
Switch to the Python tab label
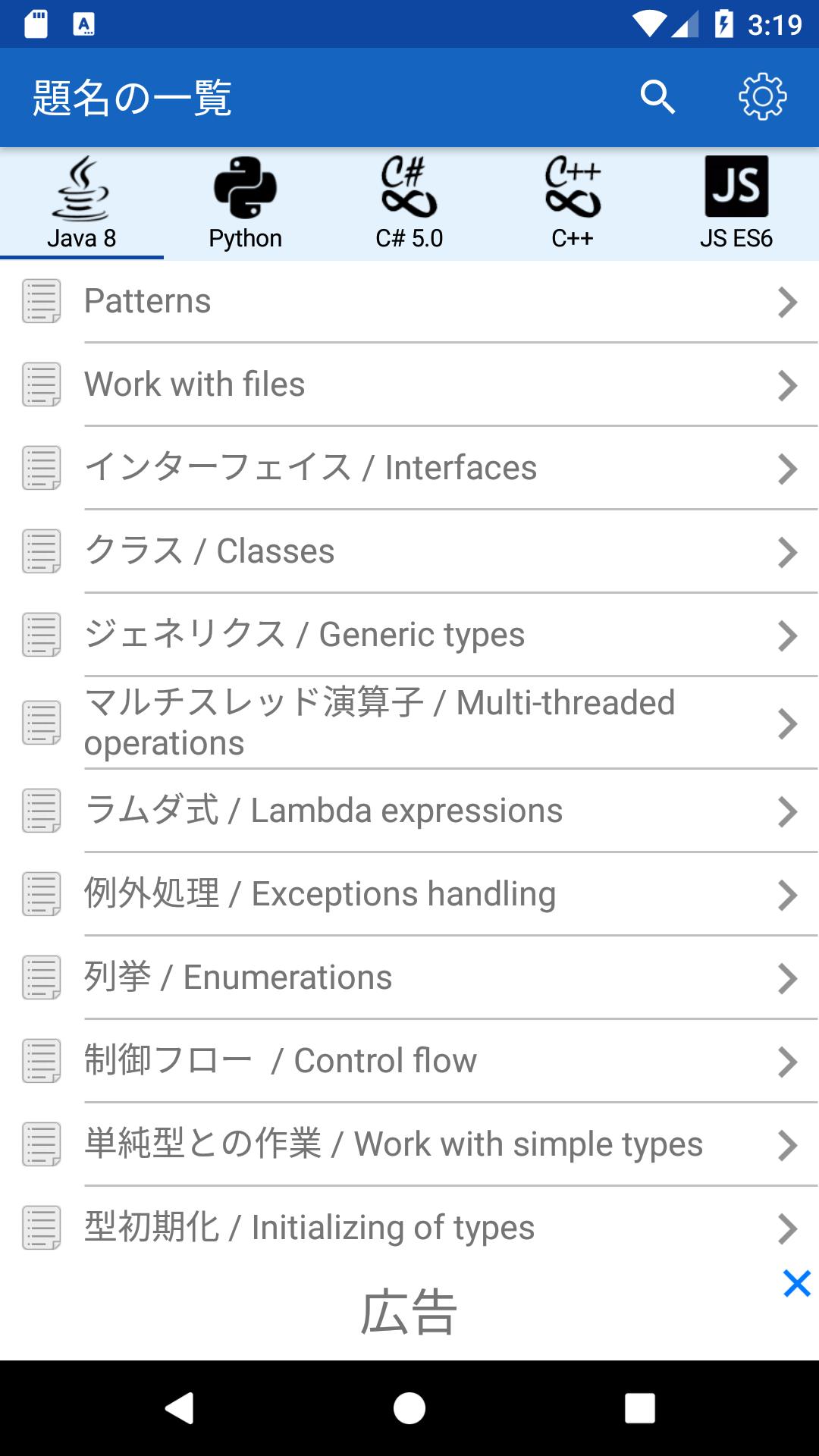click(x=245, y=238)
